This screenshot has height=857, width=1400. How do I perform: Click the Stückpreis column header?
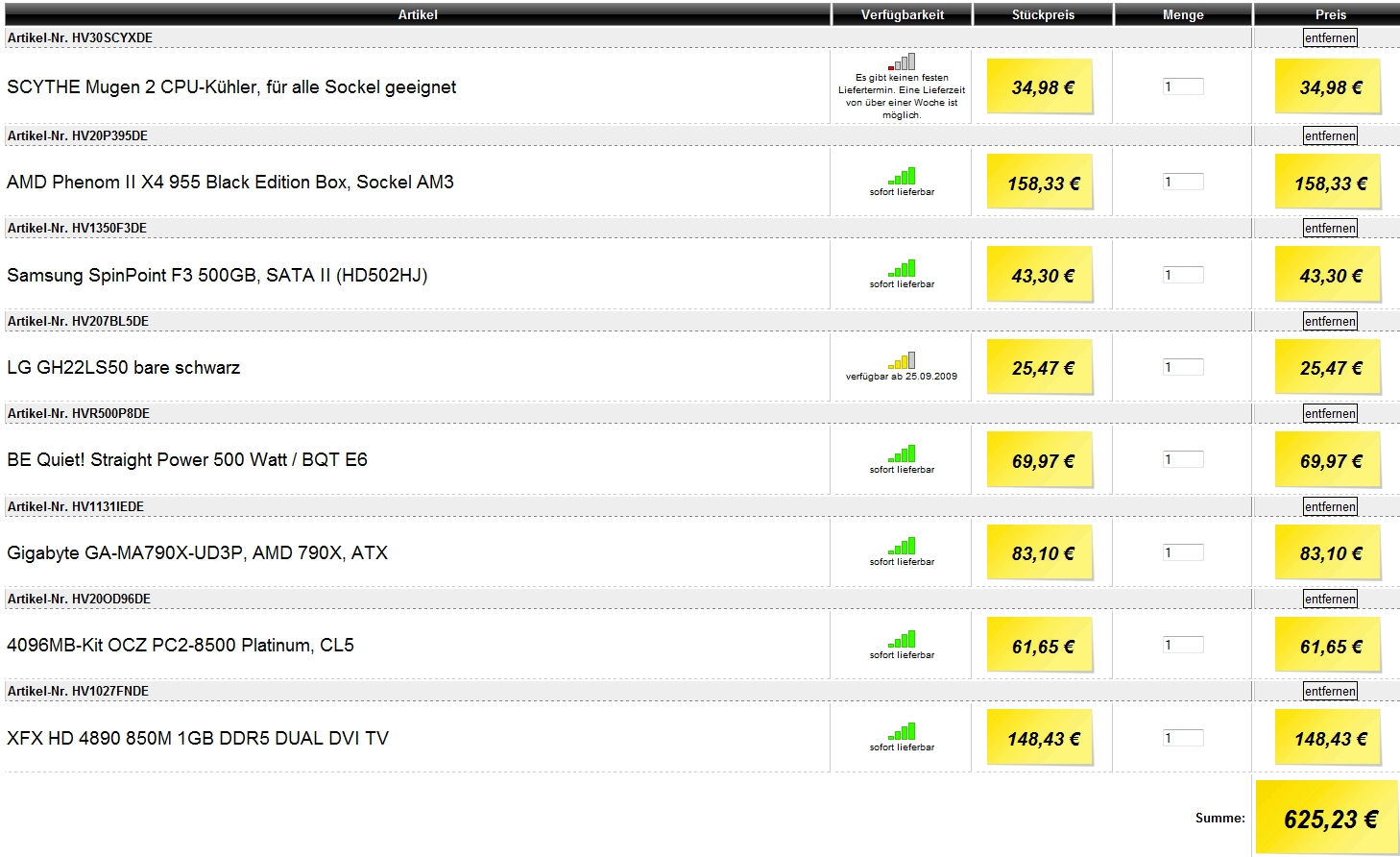(x=1043, y=14)
